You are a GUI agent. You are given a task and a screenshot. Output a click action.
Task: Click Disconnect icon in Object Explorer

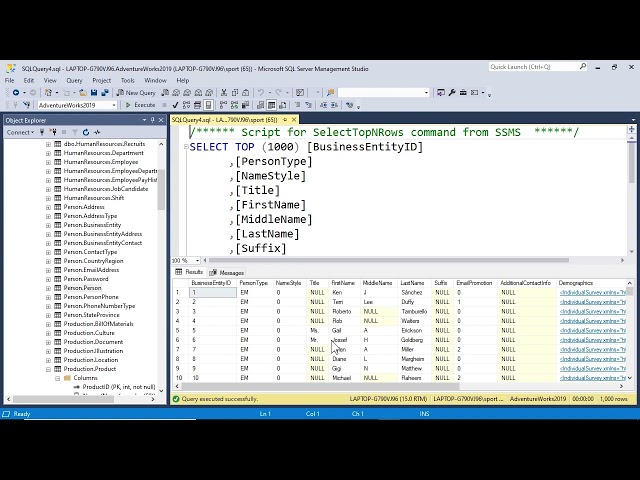click(53, 132)
